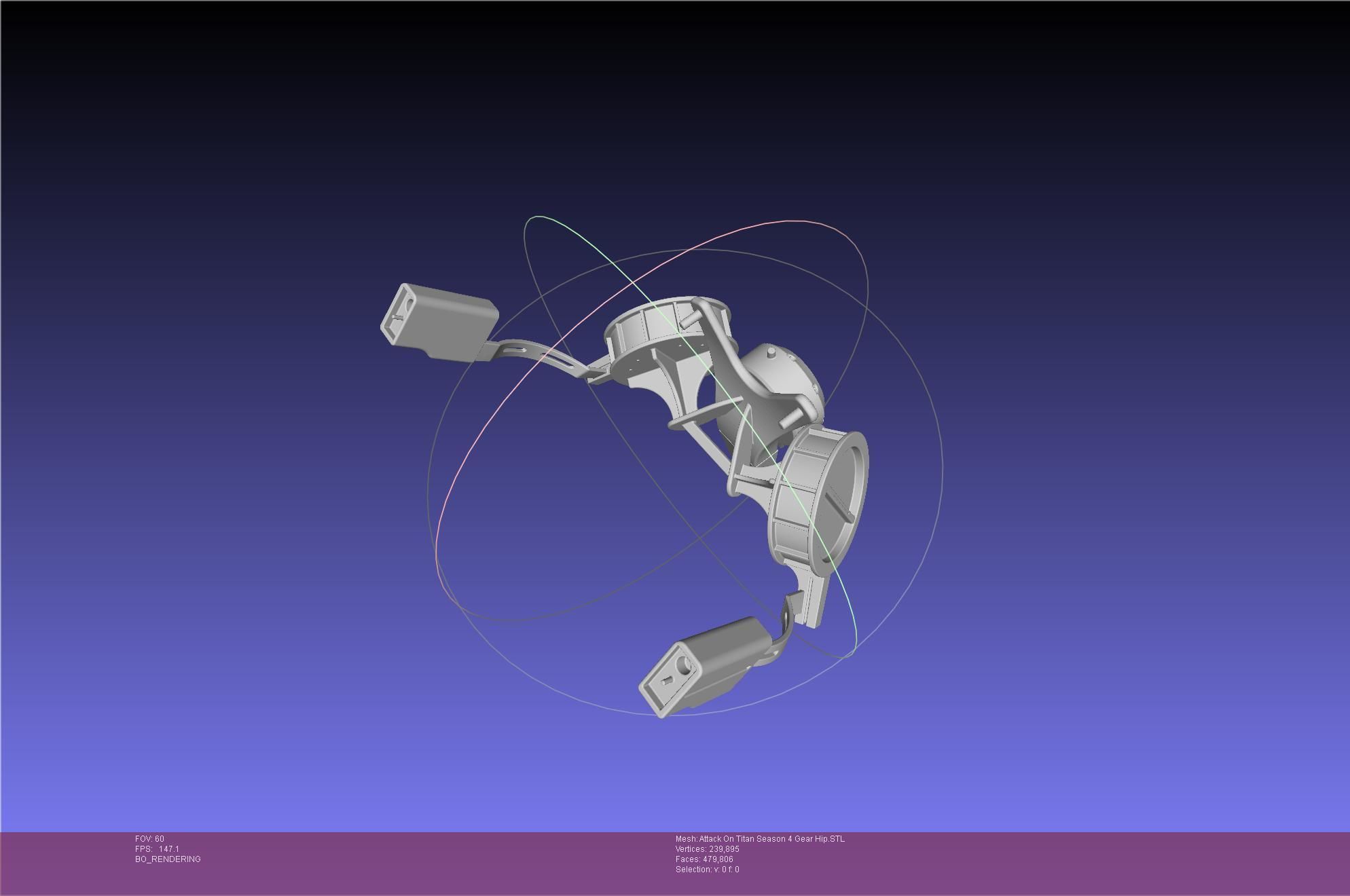Screen dimensions: 1350x896
Task: Click the BO_RENDERING status label
Action: [168, 859]
